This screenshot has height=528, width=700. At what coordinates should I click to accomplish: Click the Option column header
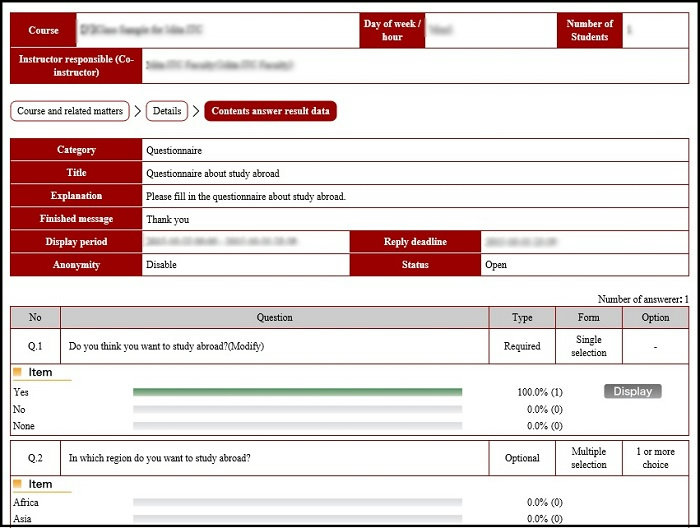[x=655, y=318]
